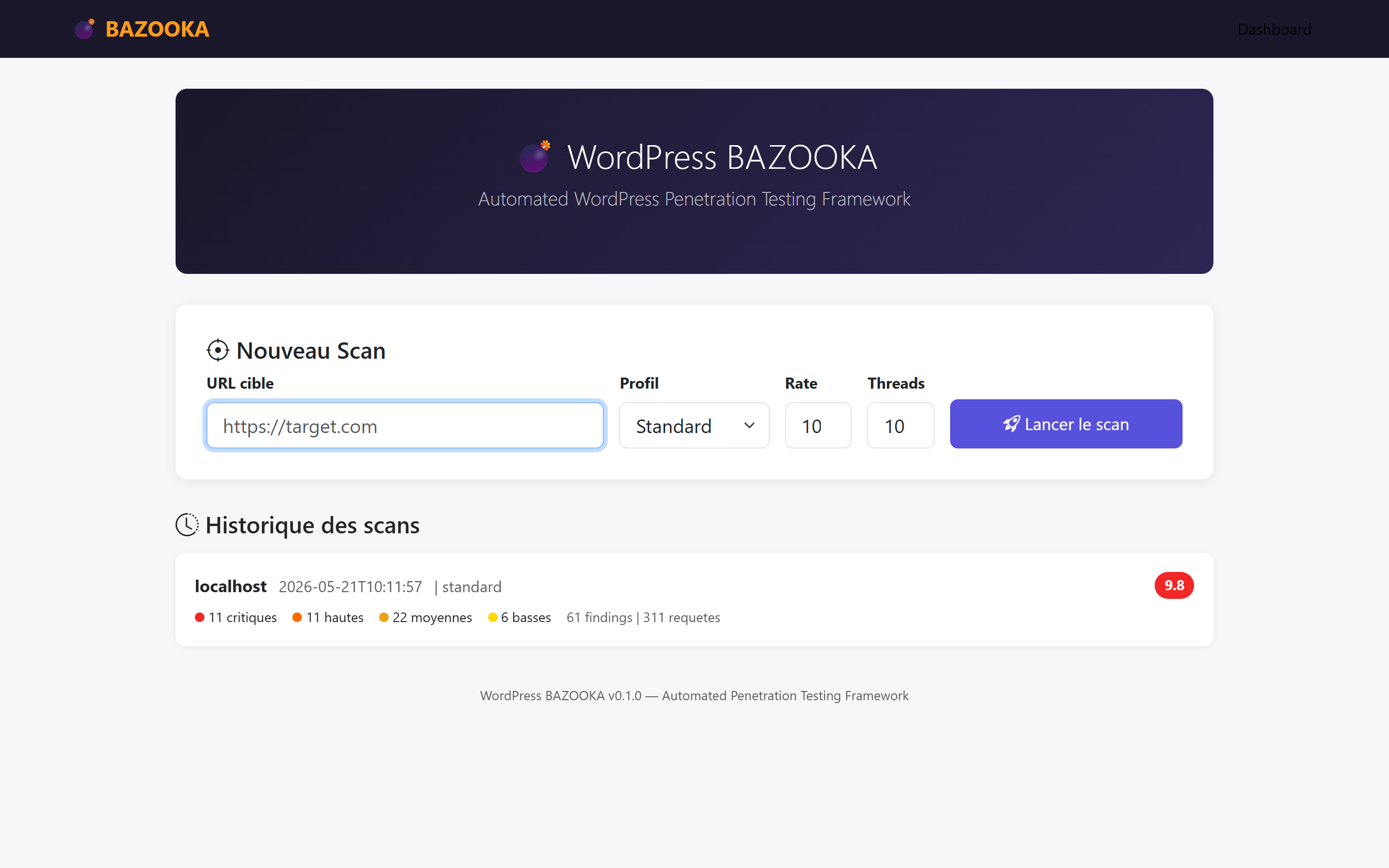Image resolution: width=1389 pixels, height=868 pixels.
Task: Go to Dashboard in the navbar
Action: point(1274,29)
